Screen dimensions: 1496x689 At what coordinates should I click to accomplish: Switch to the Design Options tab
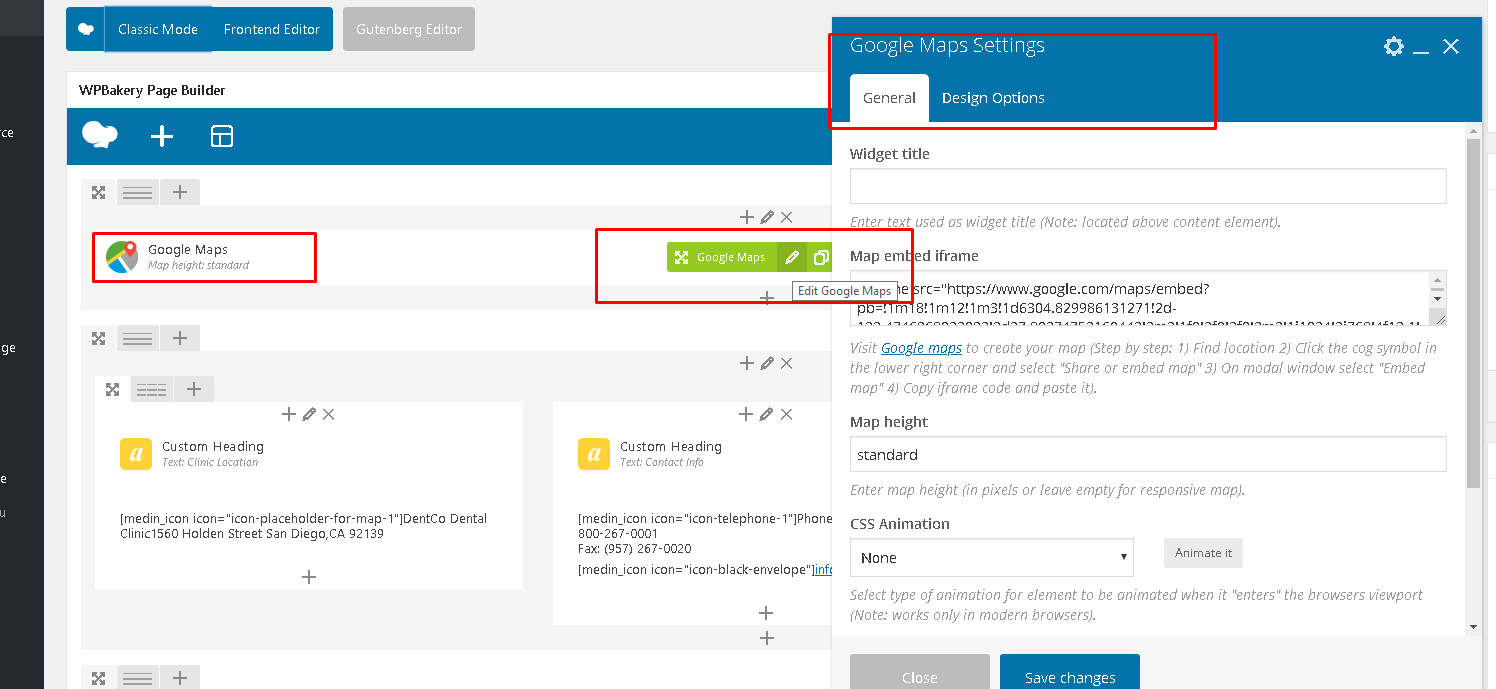(993, 98)
